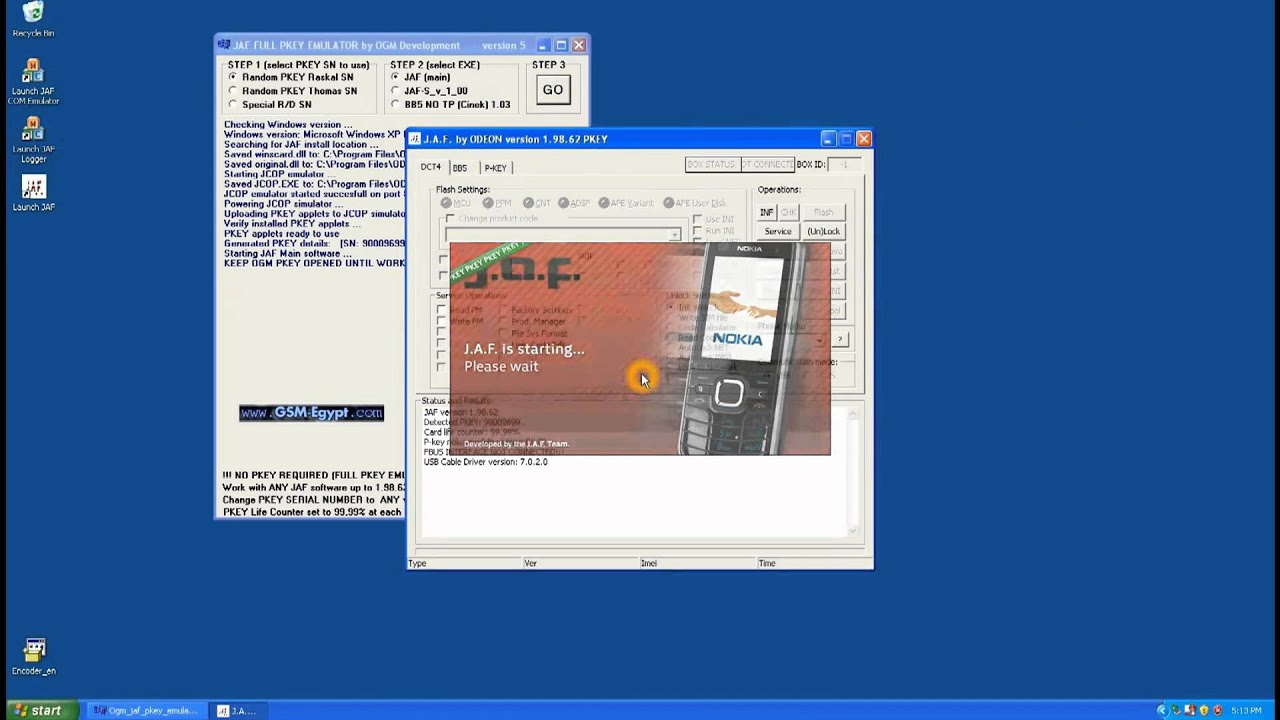Click the Ver column header
Screen dimensions: 1280x720
tap(580, 563)
